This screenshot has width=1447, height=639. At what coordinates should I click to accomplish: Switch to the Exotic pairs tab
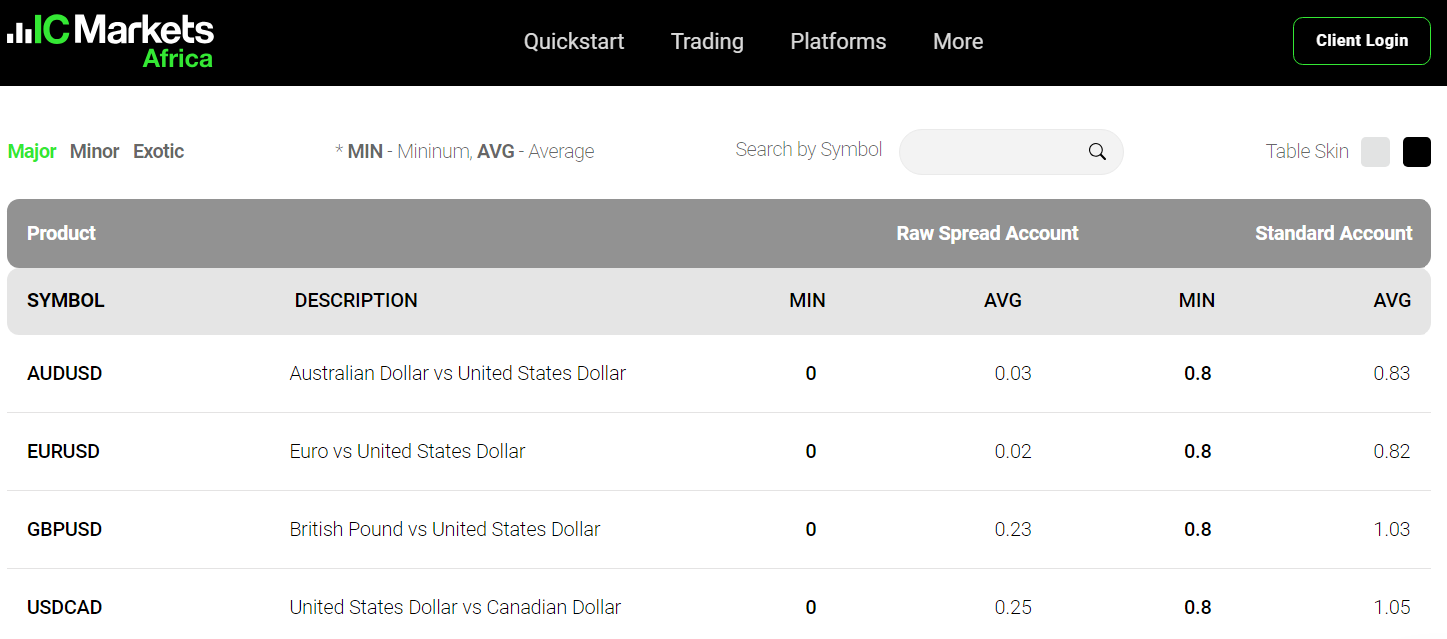(159, 152)
